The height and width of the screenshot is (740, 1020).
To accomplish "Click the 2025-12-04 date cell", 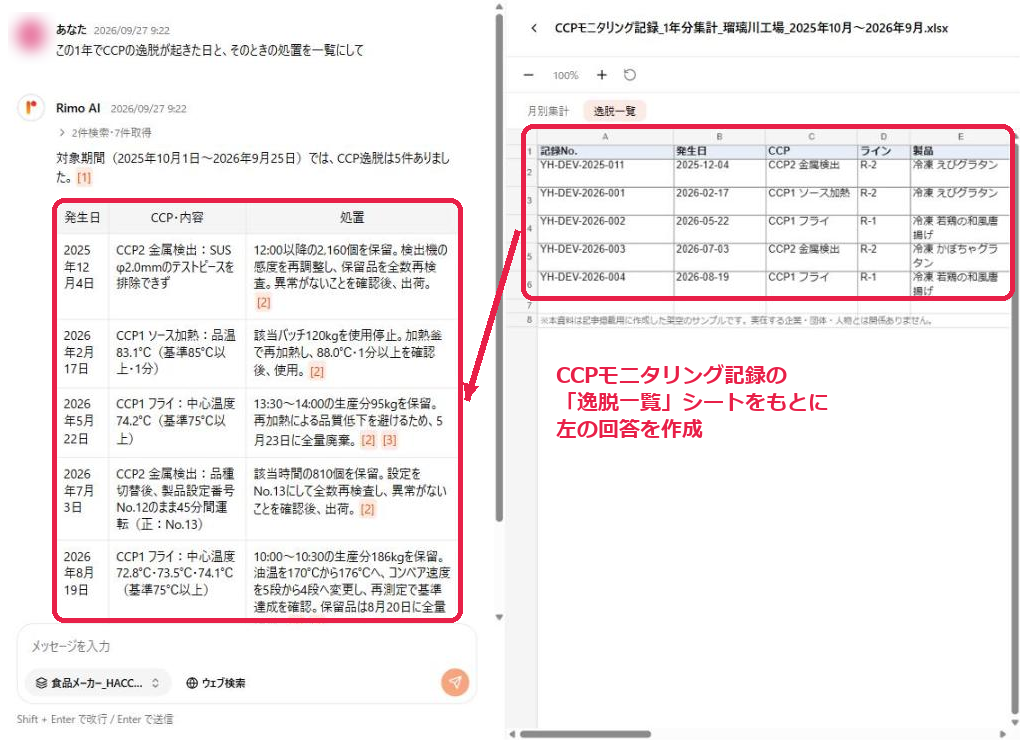I will pyautogui.click(x=719, y=172).
